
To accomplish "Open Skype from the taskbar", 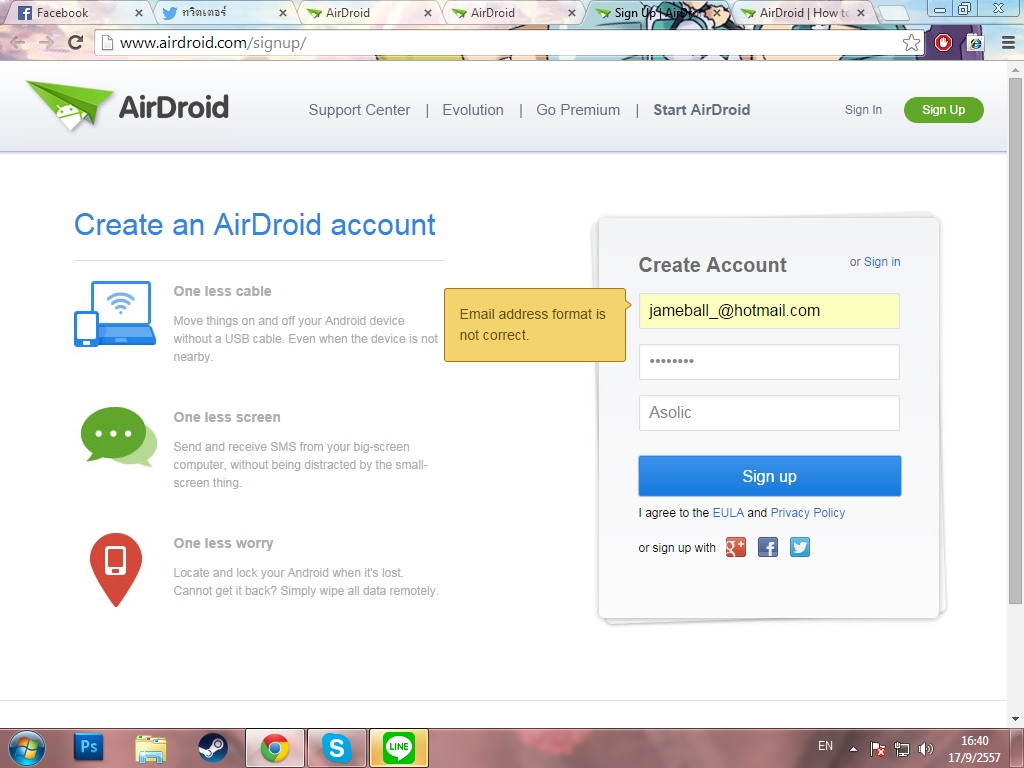I will [337, 748].
